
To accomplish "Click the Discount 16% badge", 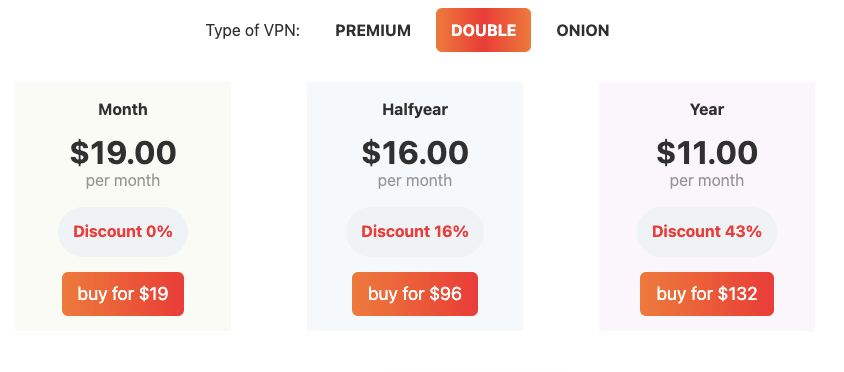I will (x=414, y=232).
